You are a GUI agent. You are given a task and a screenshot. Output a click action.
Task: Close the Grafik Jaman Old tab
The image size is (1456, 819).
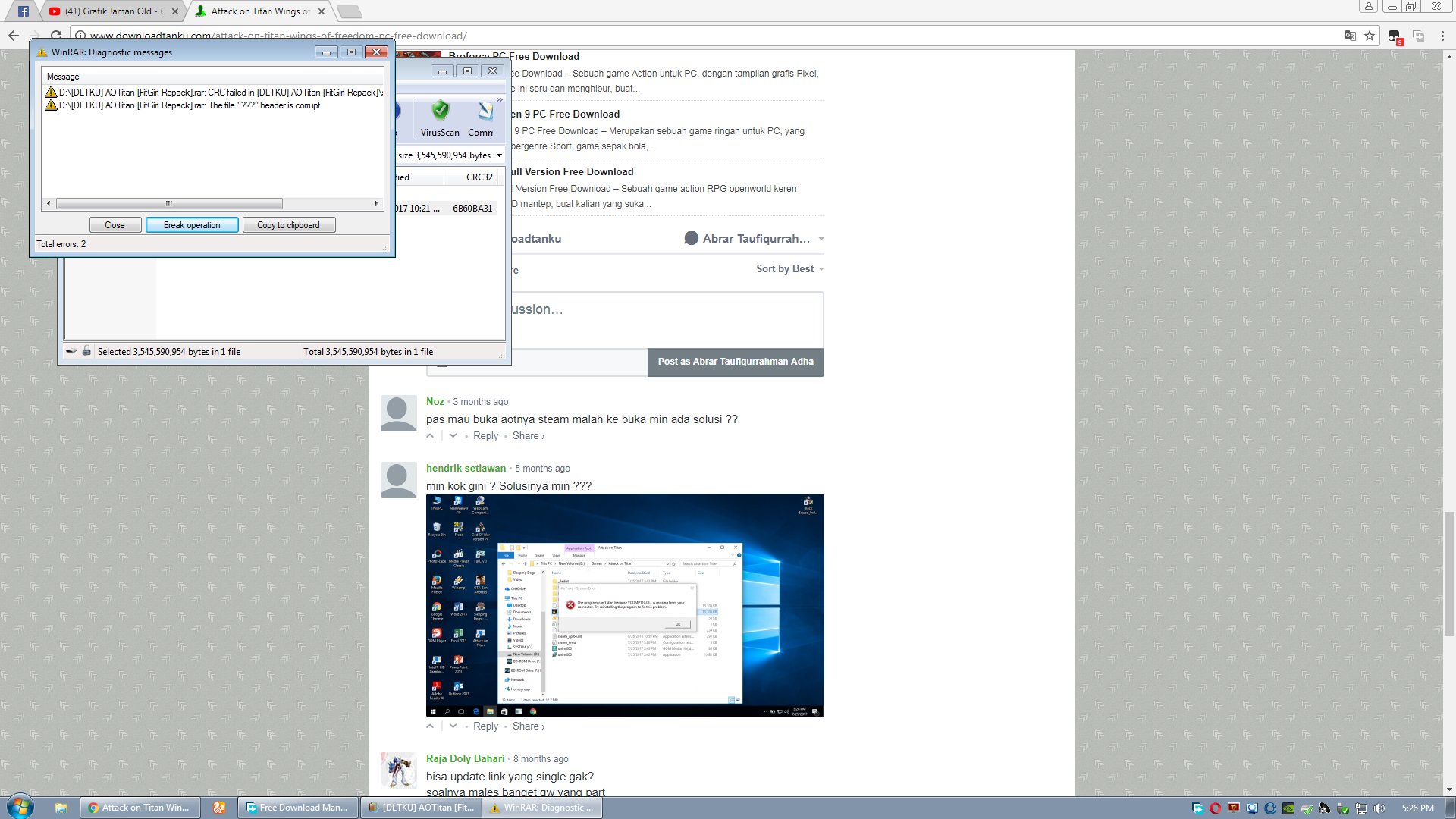(x=175, y=11)
